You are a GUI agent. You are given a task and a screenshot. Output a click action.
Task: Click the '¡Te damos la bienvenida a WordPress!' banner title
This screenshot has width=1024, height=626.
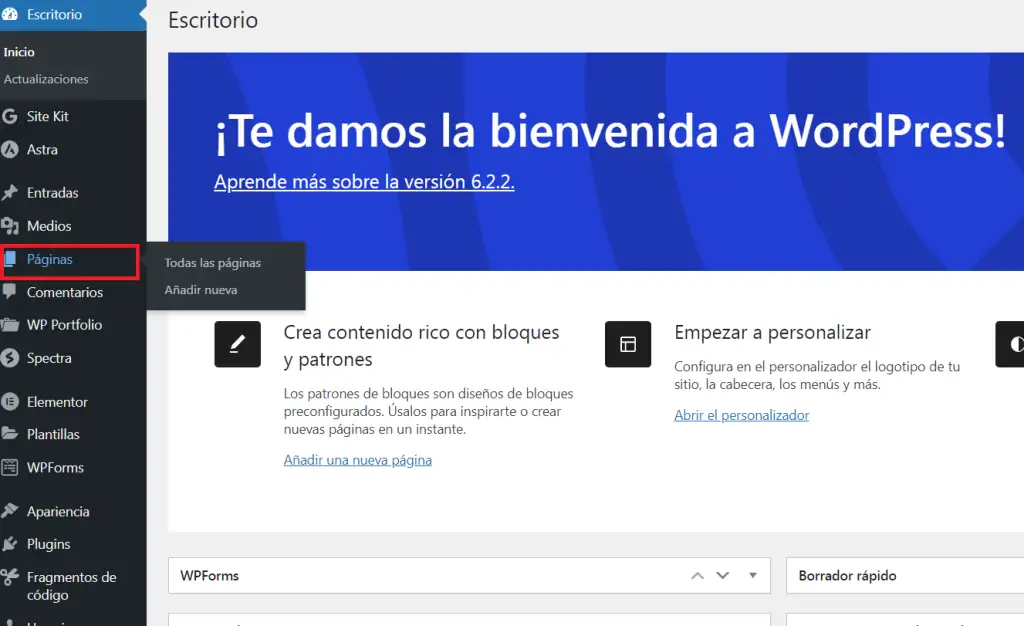610,131
